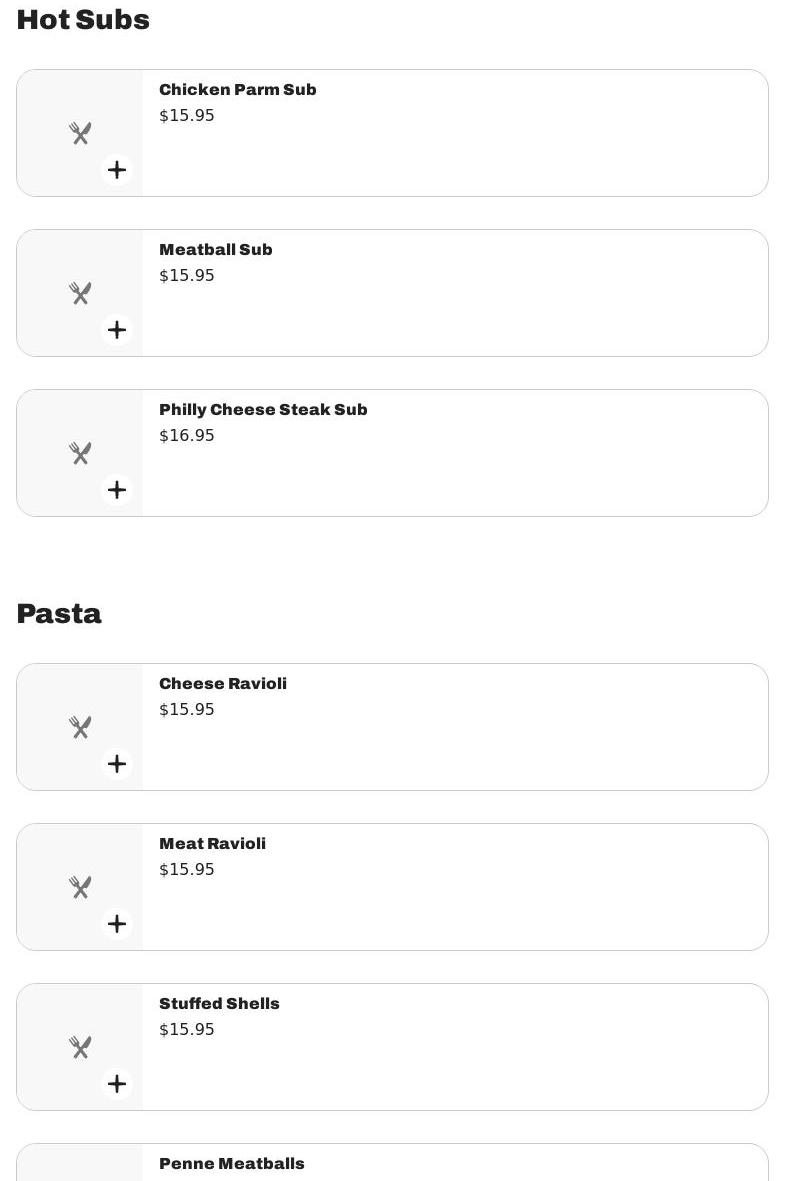Screen dimensions: 785x1181
Task: Open the Meat Ravioli item title
Action: tap(212, 844)
